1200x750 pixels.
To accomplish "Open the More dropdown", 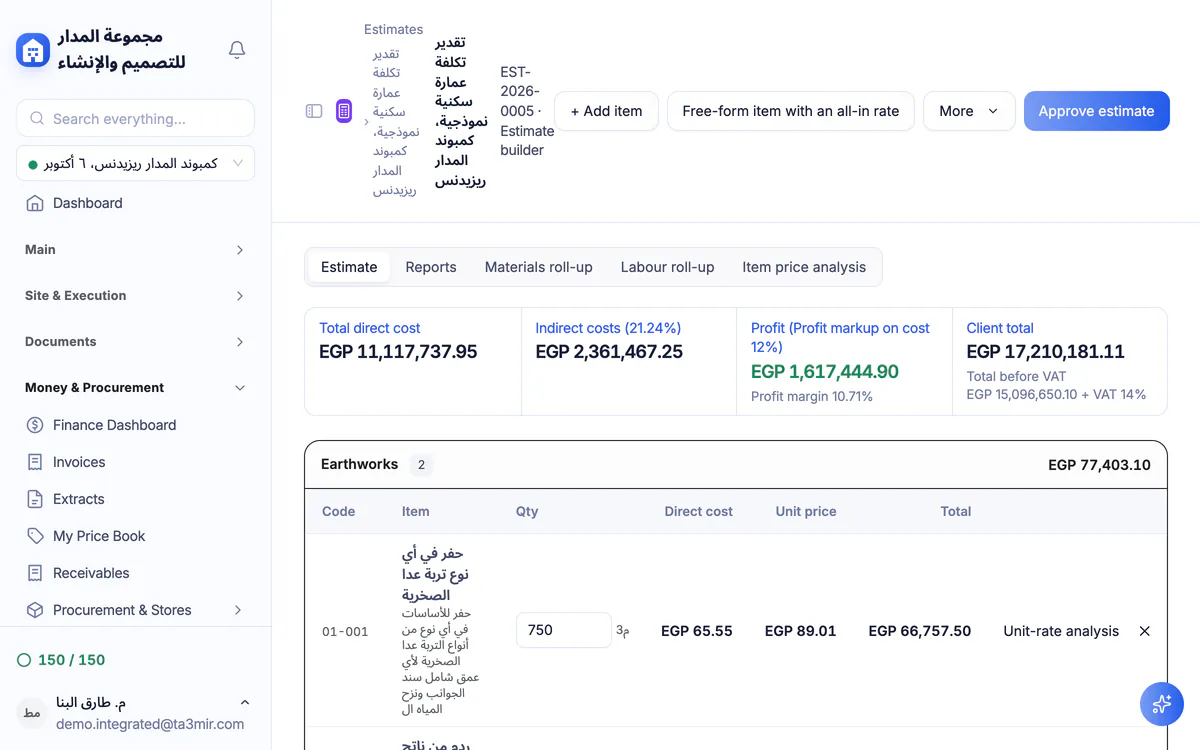I will [x=969, y=111].
